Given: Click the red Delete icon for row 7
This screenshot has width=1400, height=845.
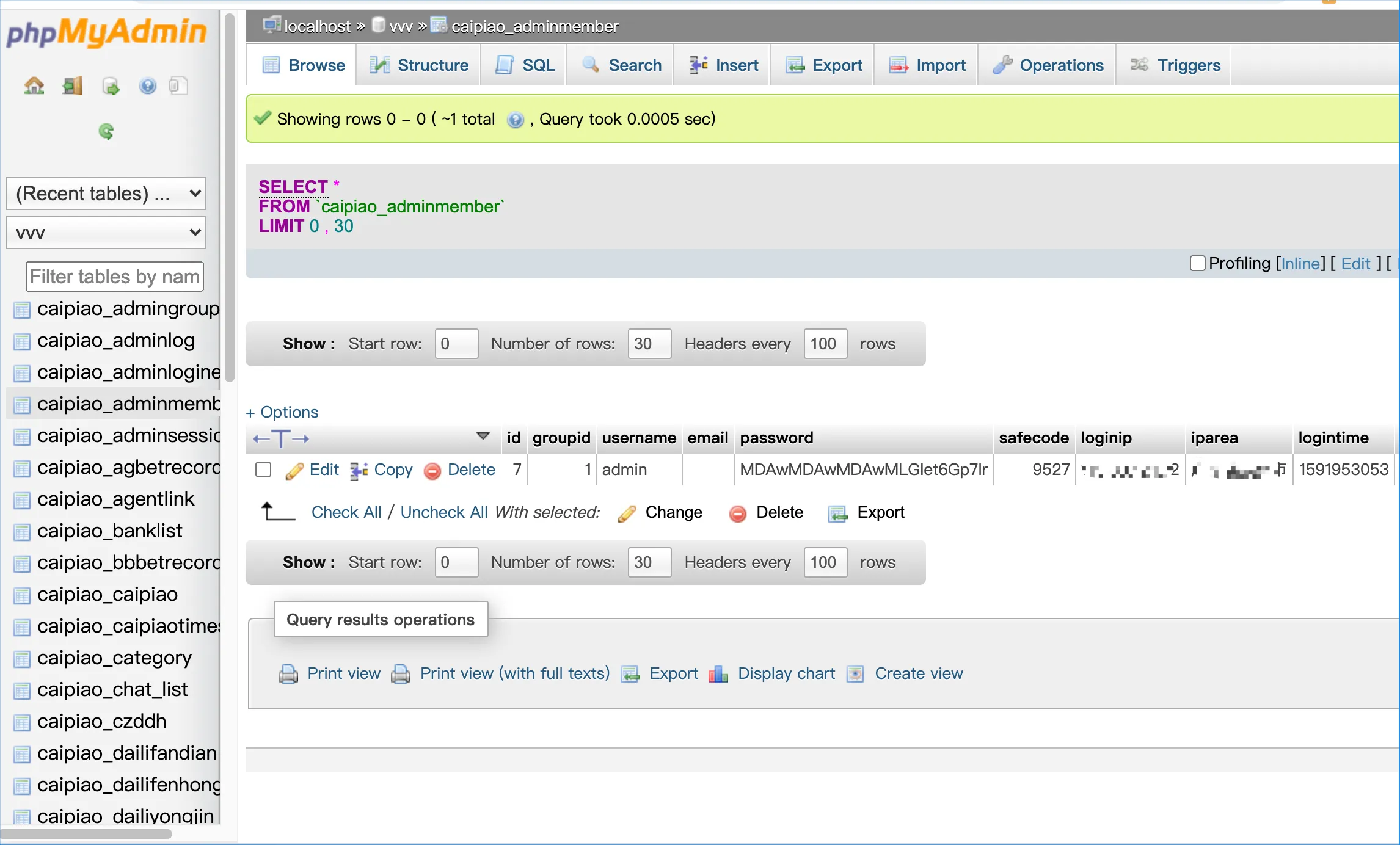Looking at the screenshot, I should point(432,470).
